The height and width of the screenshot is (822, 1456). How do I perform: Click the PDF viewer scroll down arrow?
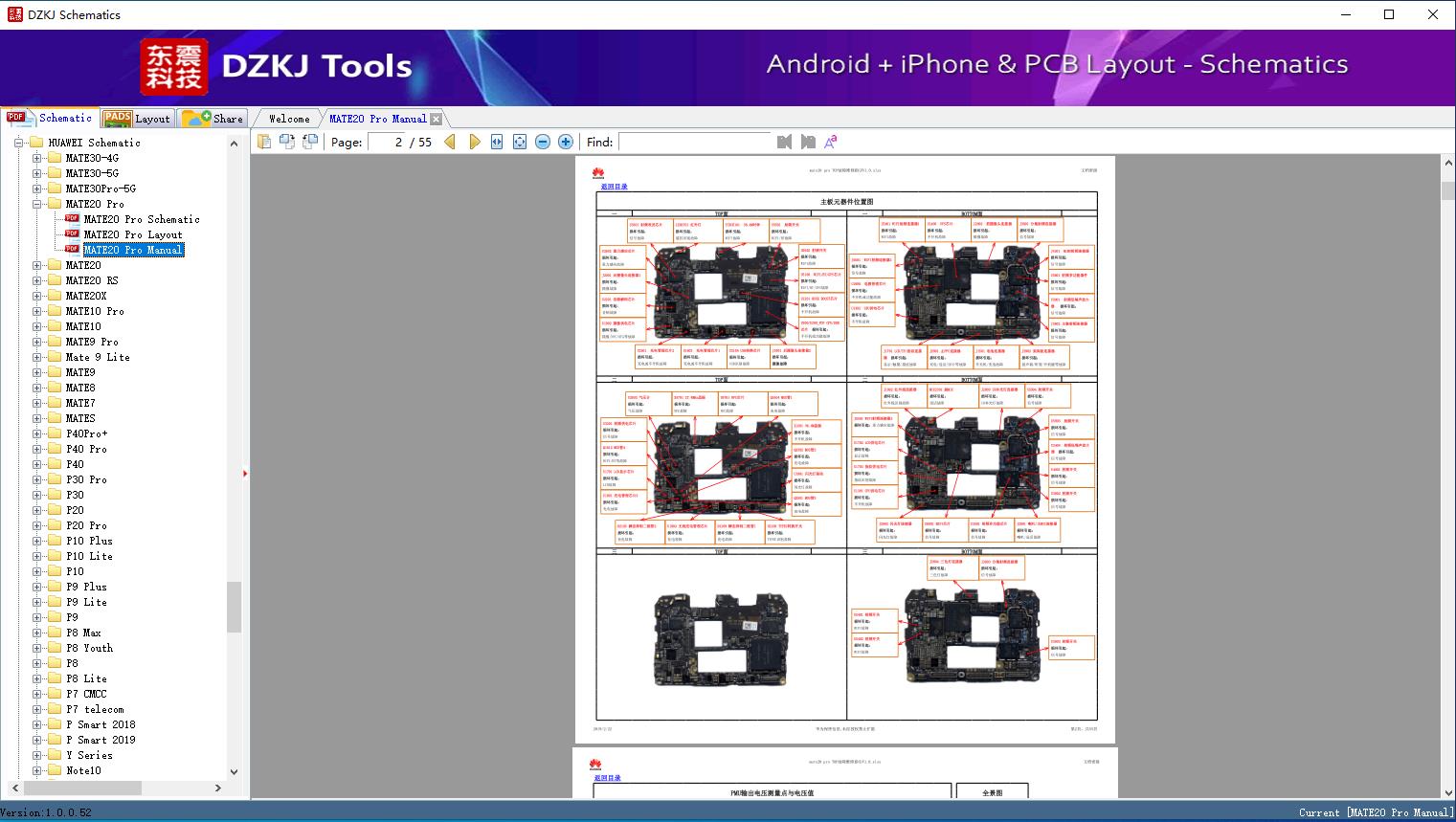pyautogui.click(x=1448, y=791)
